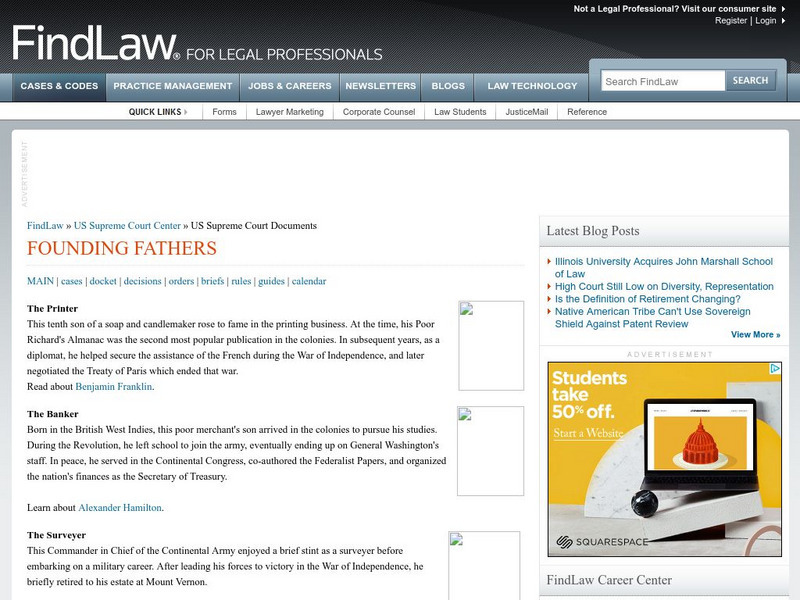Open Lawyer Marketing quick link
Image resolution: width=800 pixels, height=600 pixels.
pyautogui.click(x=290, y=112)
